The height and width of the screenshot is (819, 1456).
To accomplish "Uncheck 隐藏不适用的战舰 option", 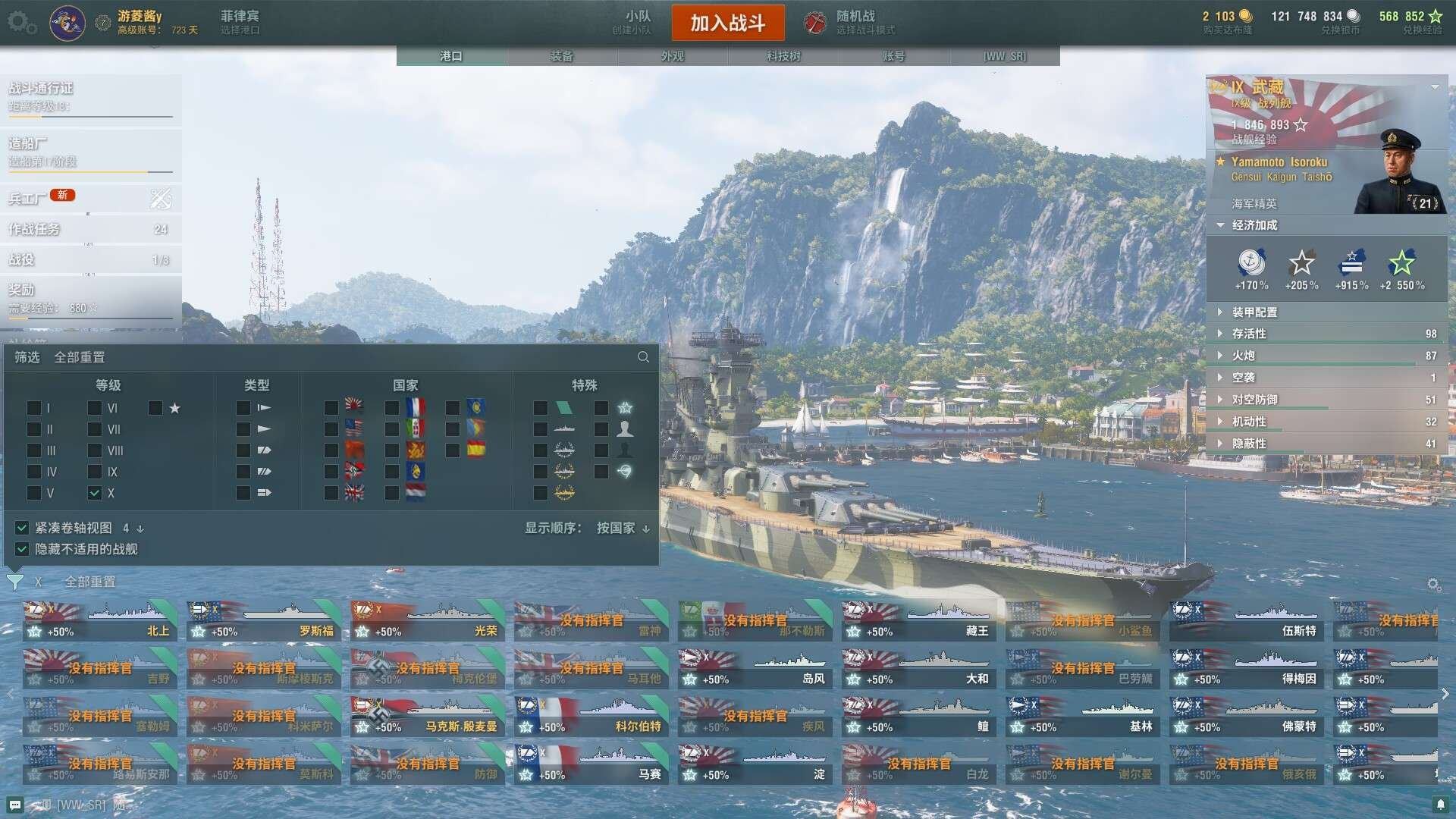I will [x=22, y=549].
